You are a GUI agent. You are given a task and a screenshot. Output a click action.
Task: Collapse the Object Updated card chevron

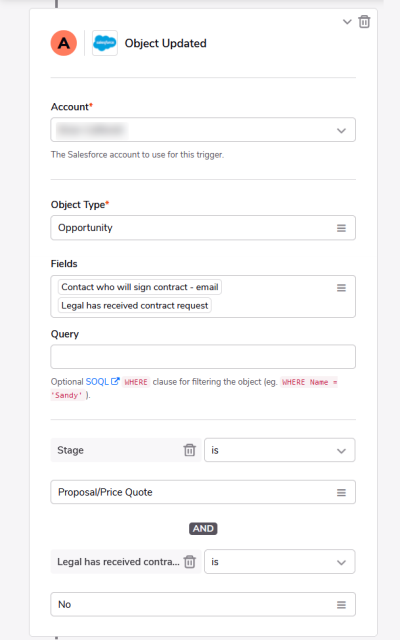click(347, 22)
